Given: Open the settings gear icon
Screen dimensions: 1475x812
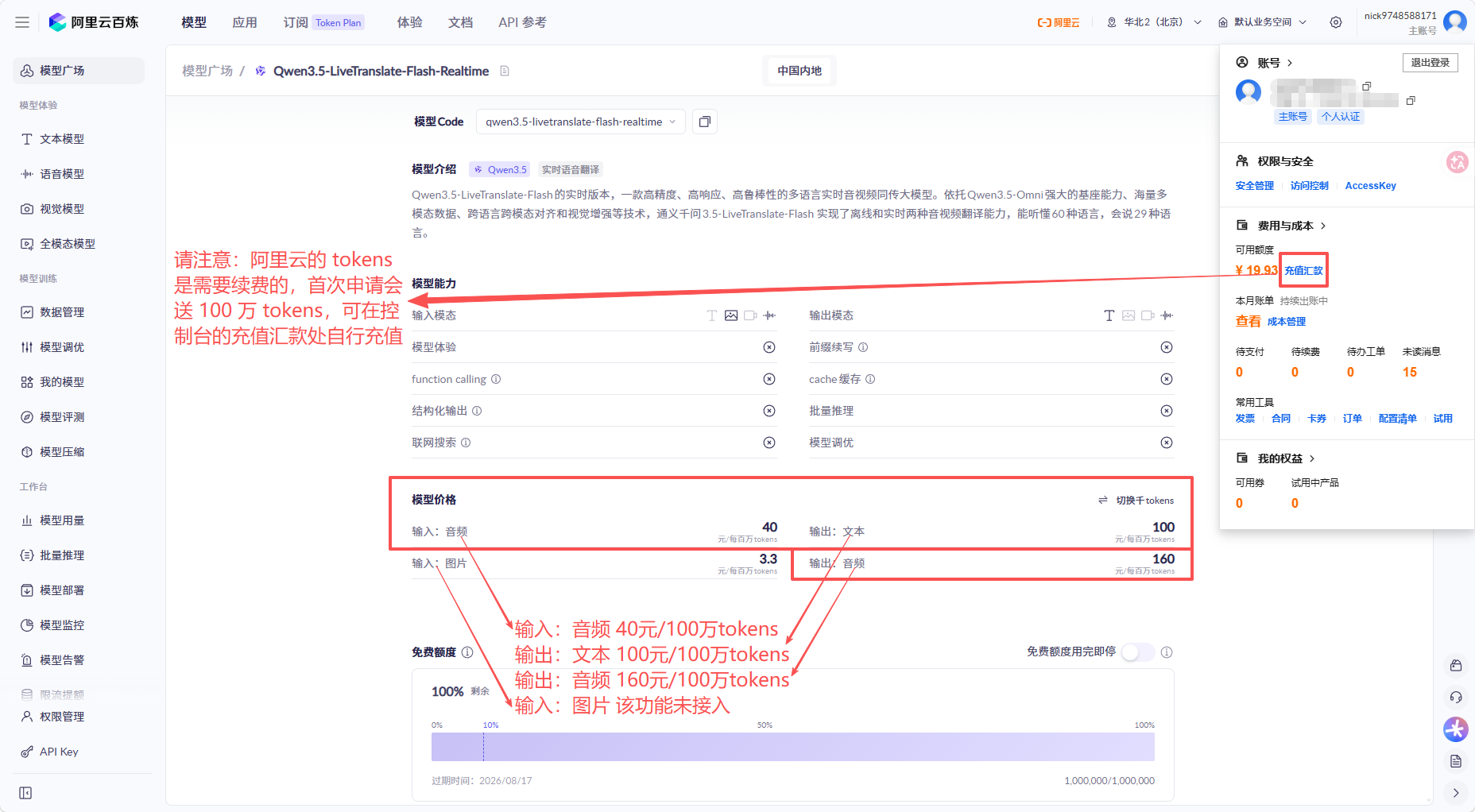Looking at the screenshot, I should [1336, 22].
